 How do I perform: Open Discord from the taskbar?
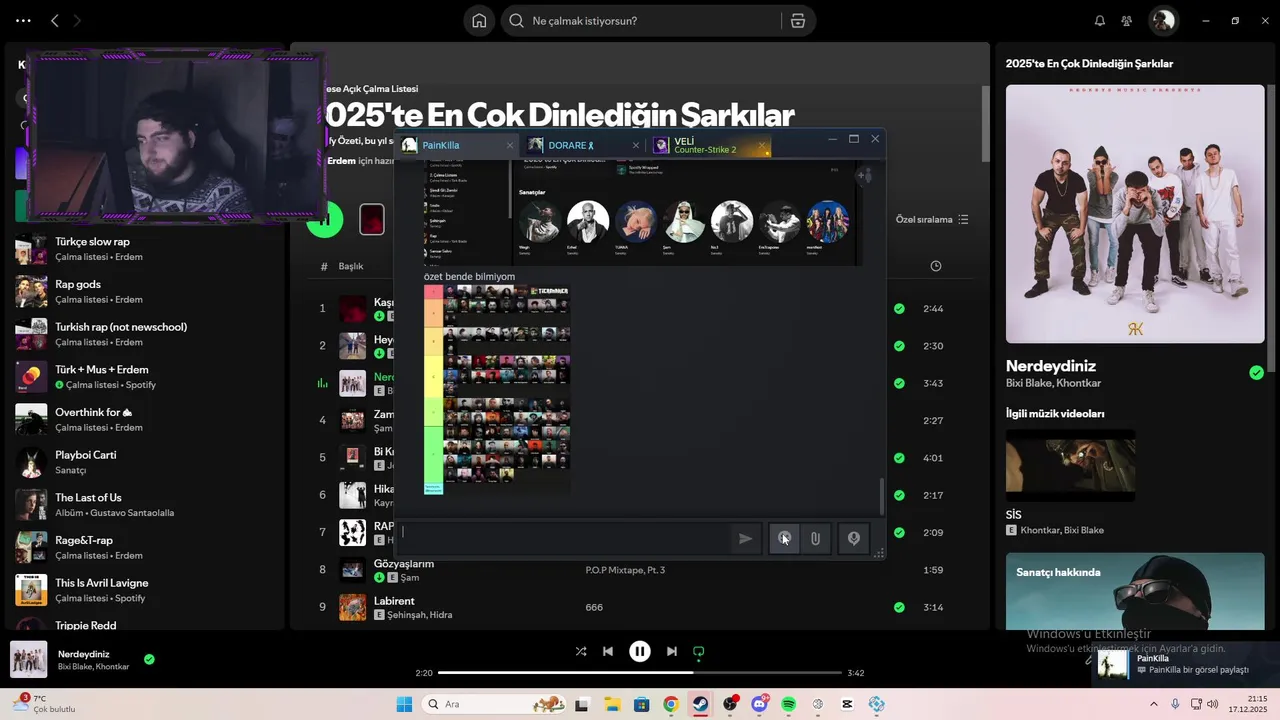759,704
